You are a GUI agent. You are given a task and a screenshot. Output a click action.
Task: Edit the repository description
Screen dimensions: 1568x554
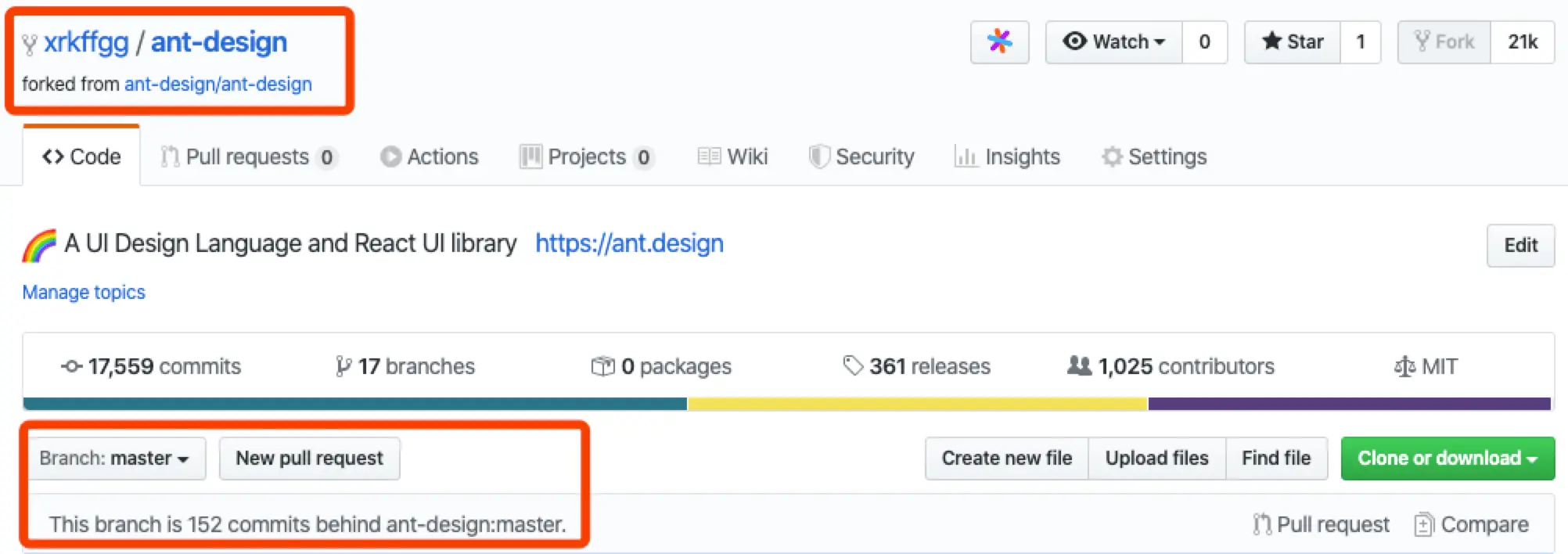(x=1520, y=245)
